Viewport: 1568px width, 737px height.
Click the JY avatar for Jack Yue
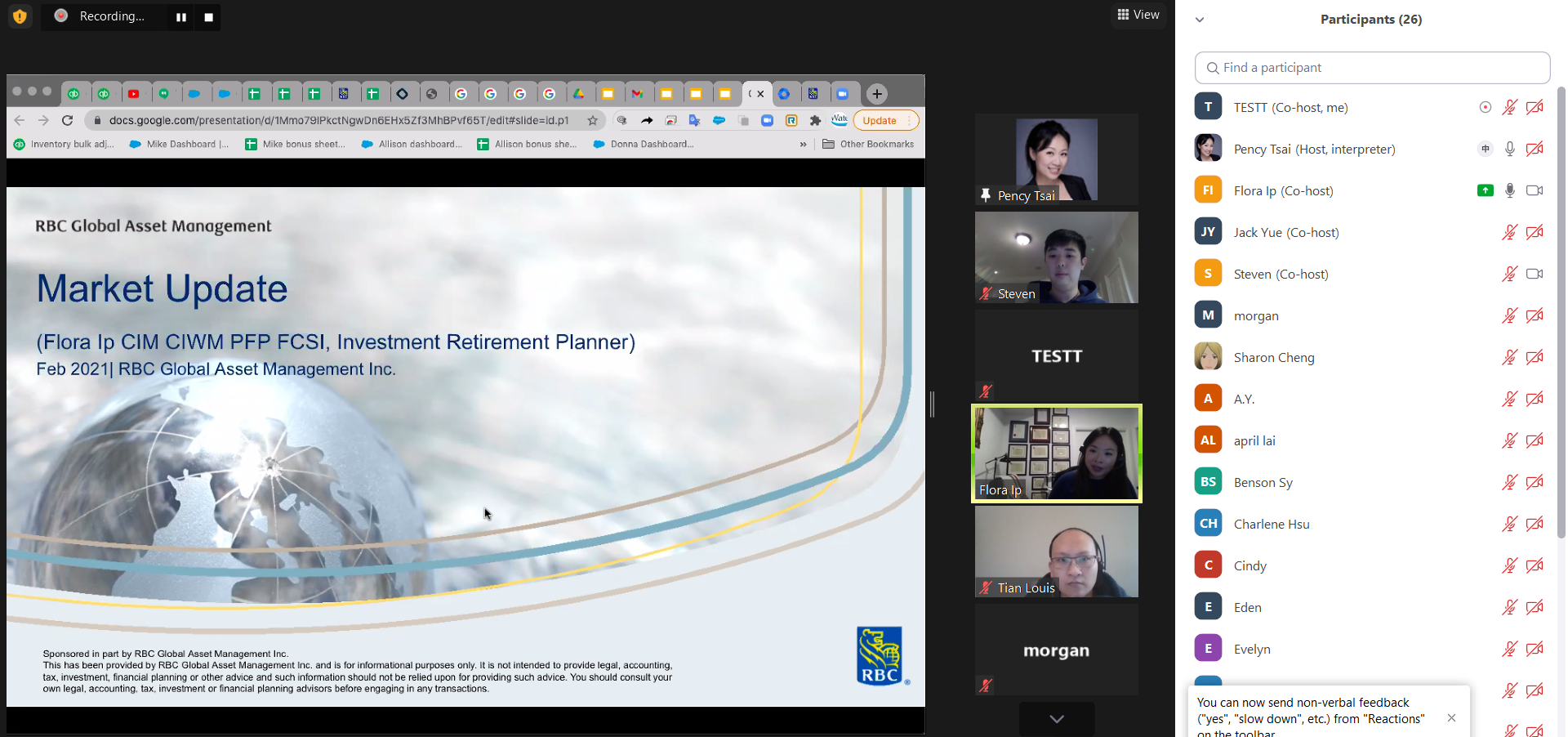(x=1209, y=232)
